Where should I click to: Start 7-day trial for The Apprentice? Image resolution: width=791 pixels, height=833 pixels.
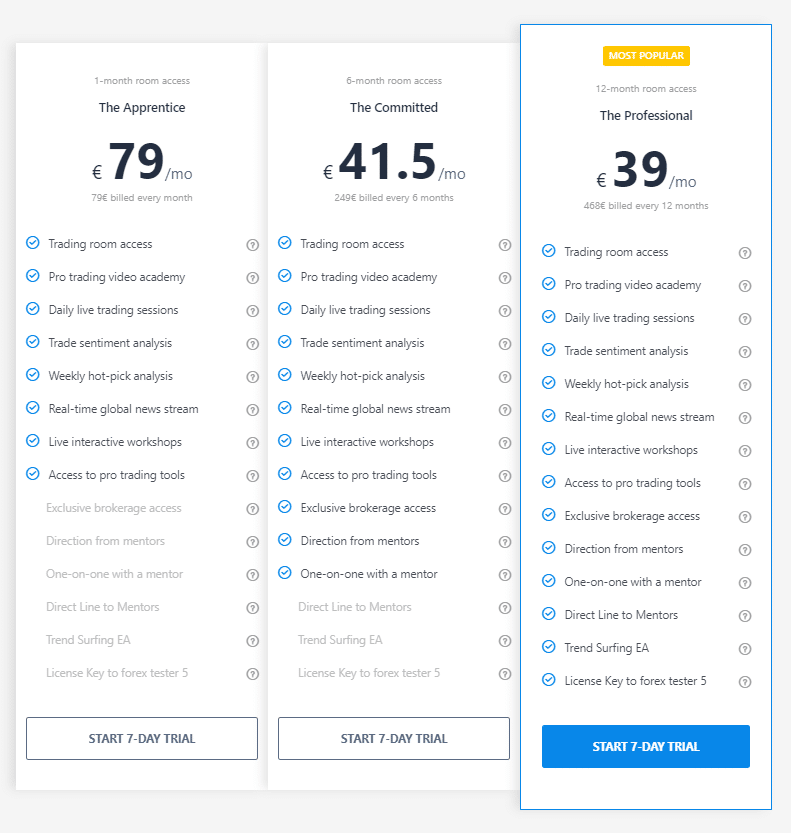142,739
